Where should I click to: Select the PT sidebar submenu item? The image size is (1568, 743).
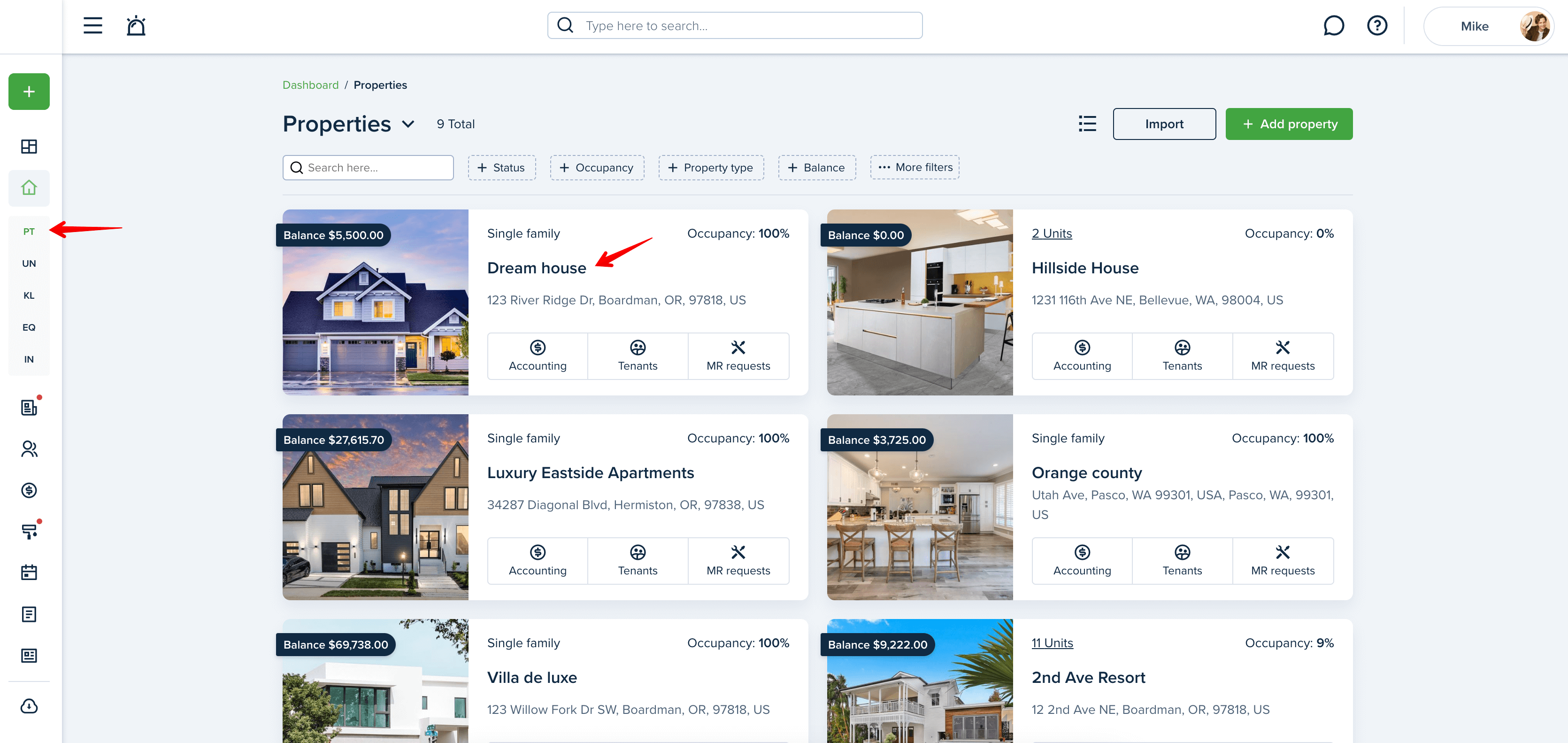(29, 232)
